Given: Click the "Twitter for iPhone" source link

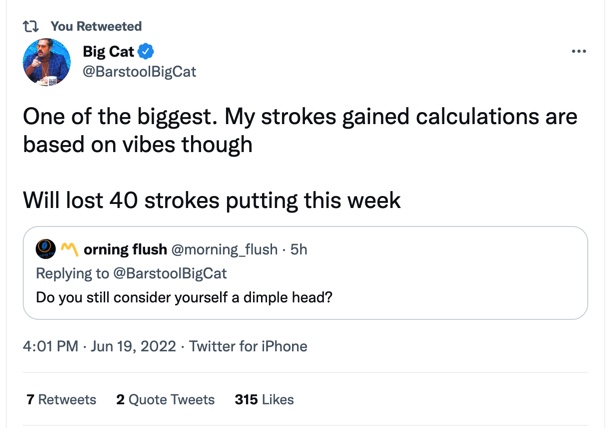Looking at the screenshot, I should 248,347.
